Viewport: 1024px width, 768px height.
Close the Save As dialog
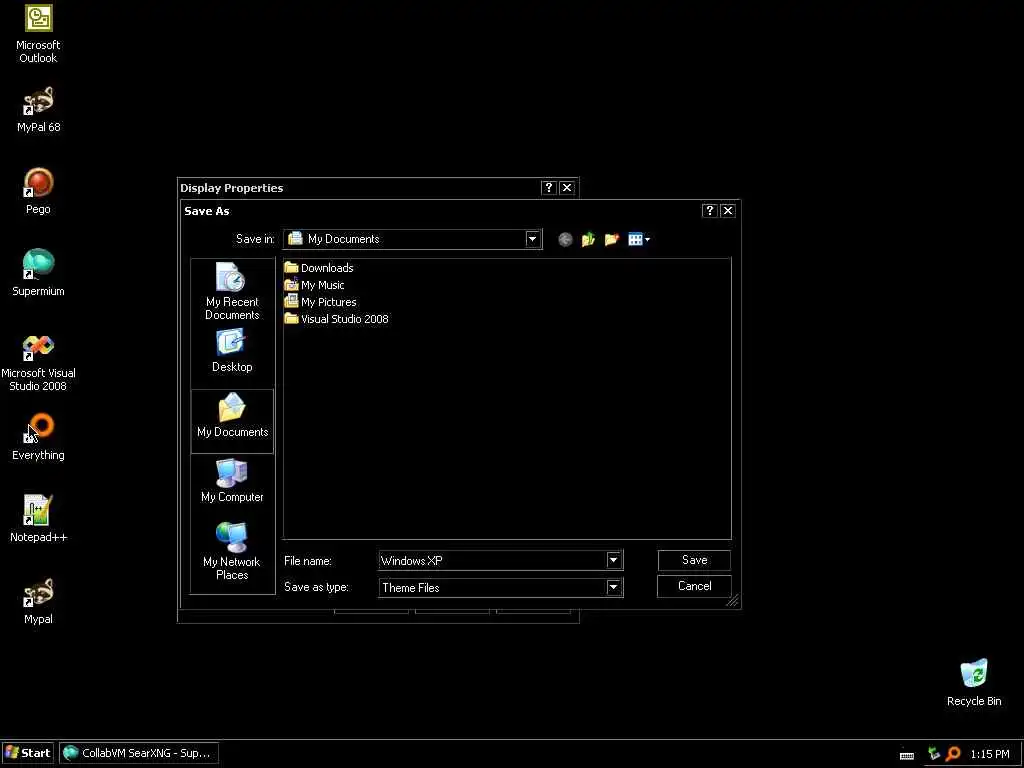point(728,210)
